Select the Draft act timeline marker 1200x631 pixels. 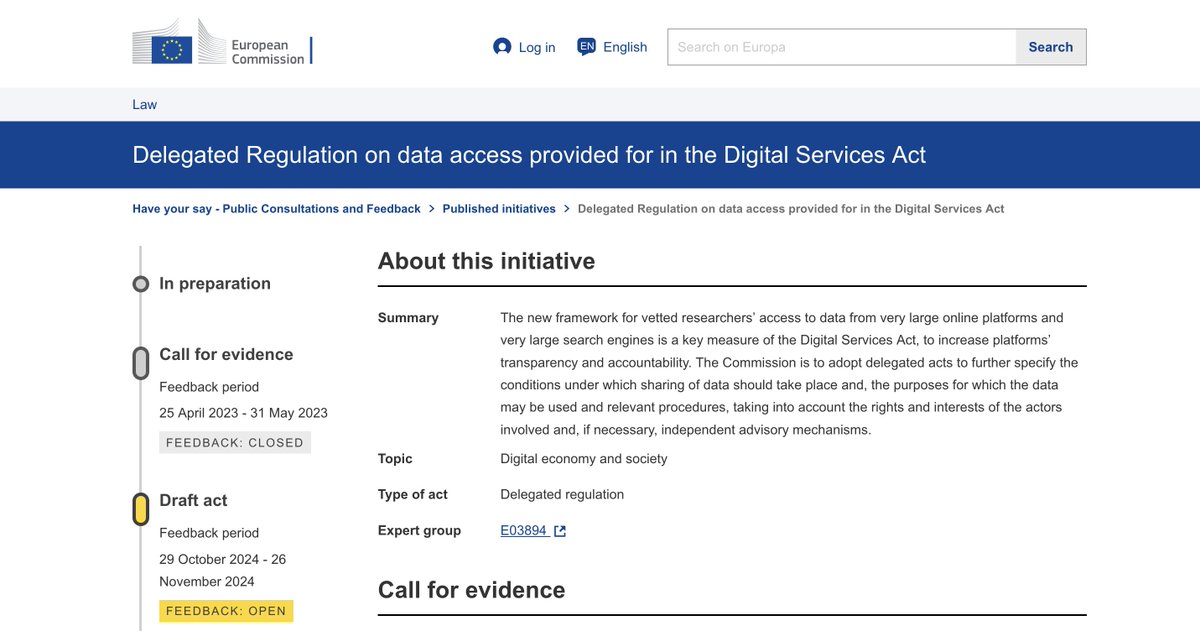coord(141,509)
